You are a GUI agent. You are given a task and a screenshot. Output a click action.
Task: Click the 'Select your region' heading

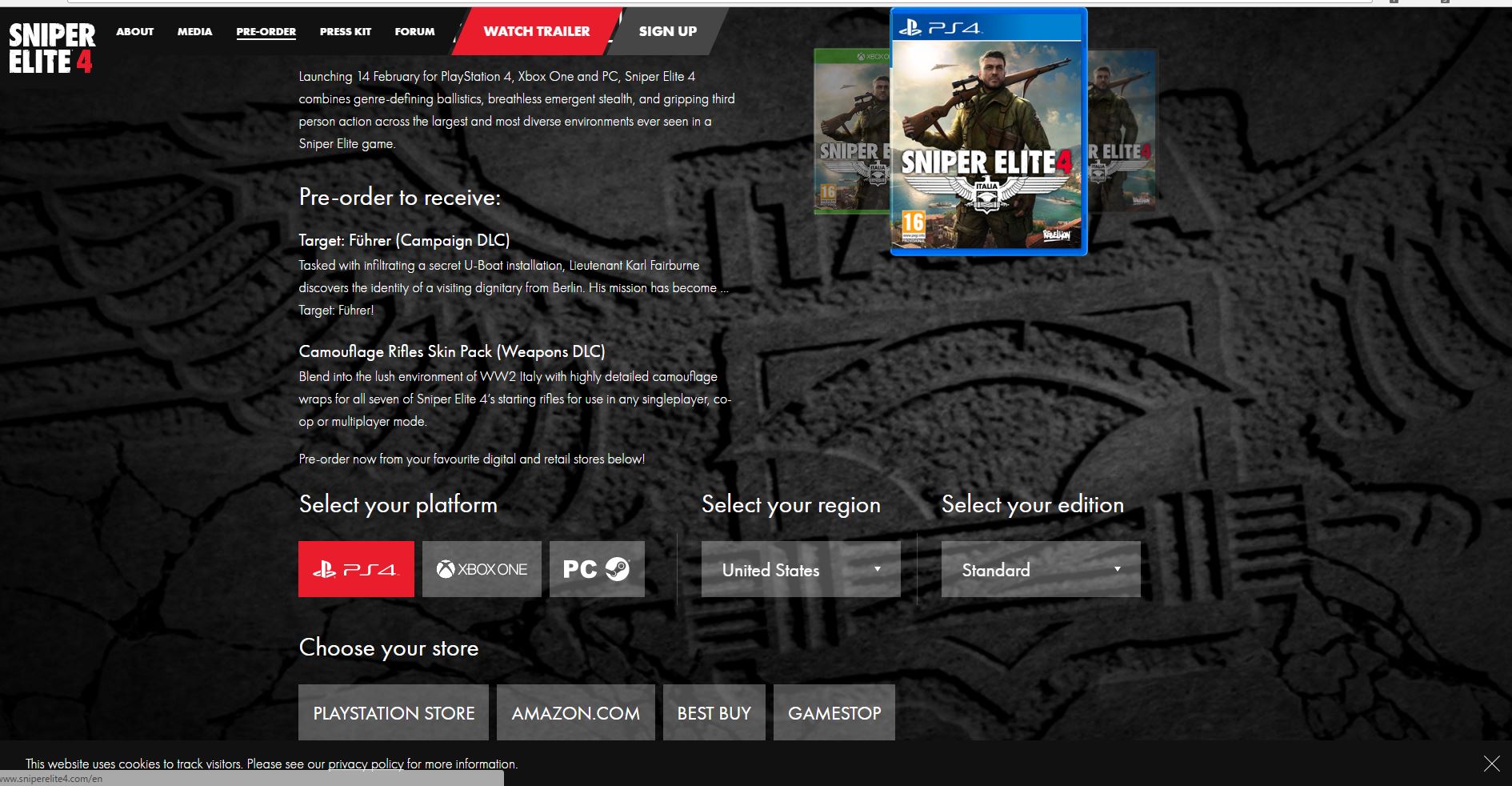(x=790, y=504)
